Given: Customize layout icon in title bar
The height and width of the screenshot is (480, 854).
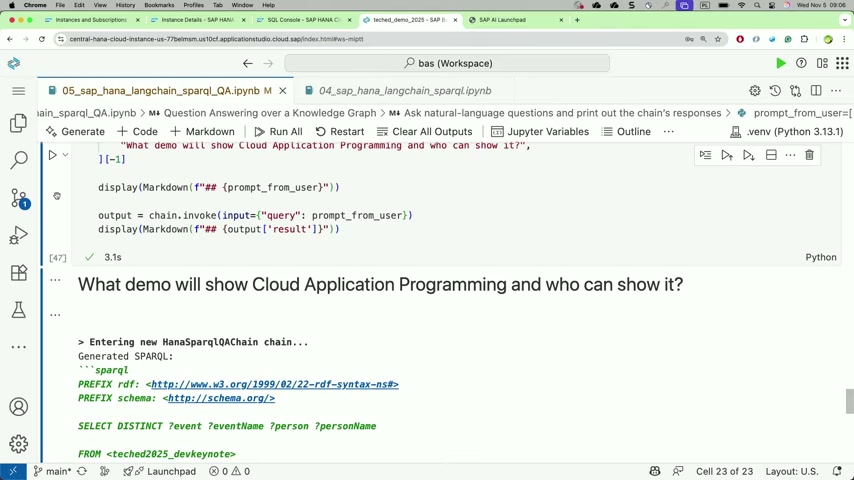Looking at the screenshot, I should point(822,63).
